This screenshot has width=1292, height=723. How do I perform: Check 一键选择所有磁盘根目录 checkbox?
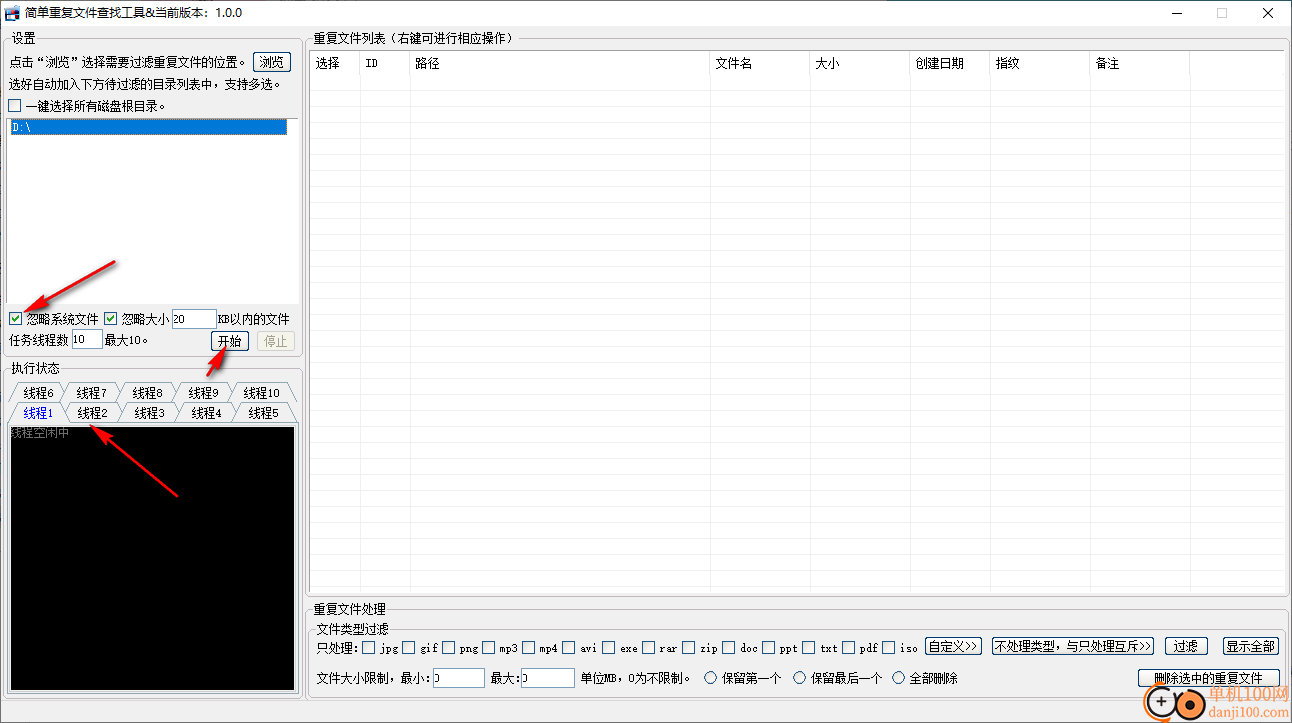coord(14,105)
